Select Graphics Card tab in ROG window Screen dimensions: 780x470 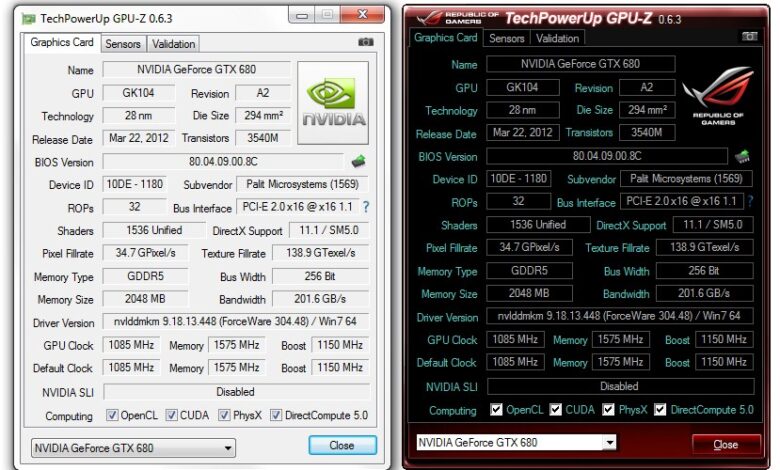(x=445, y=38)
